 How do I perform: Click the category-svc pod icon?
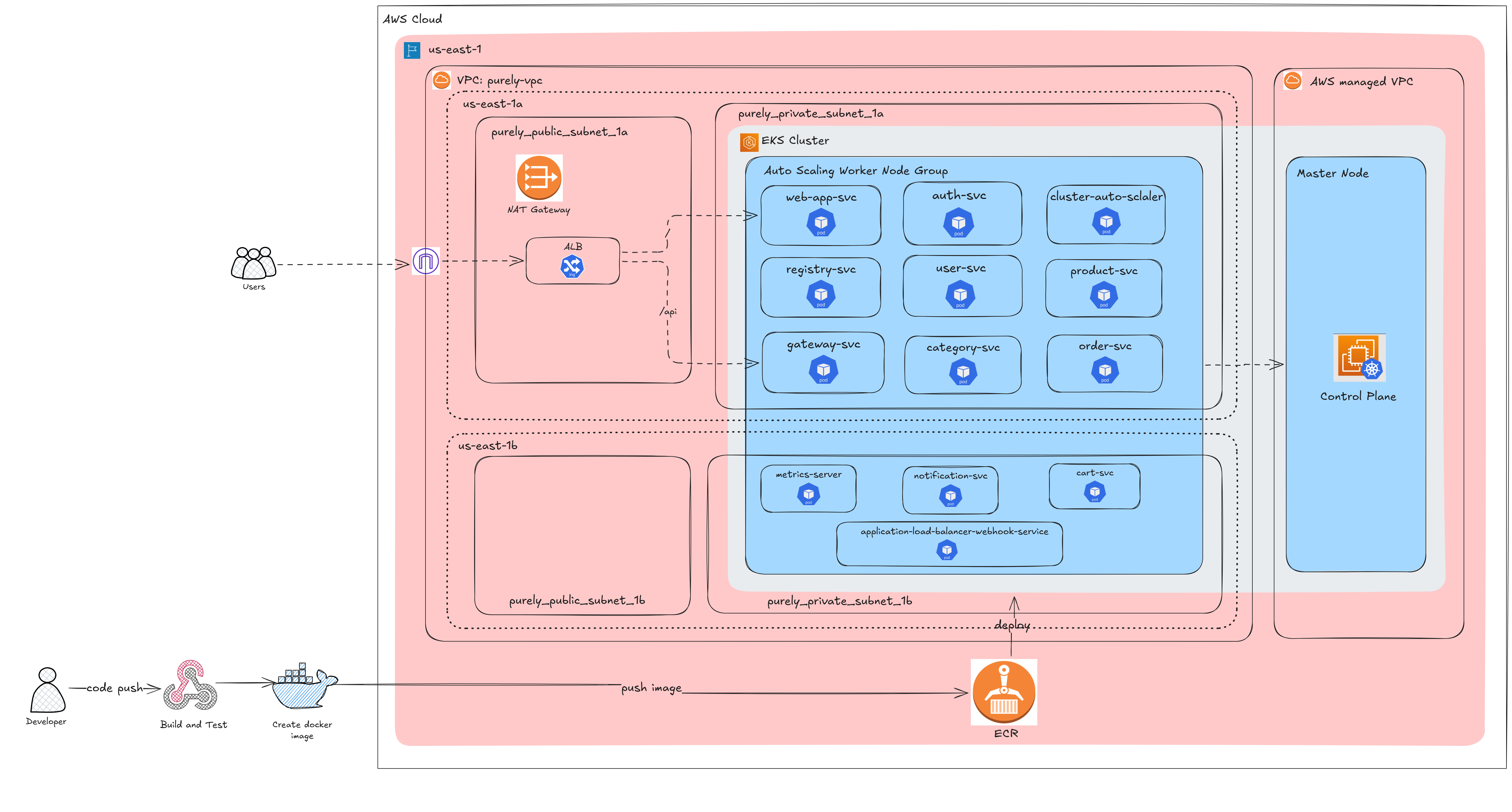pos(963,372)
